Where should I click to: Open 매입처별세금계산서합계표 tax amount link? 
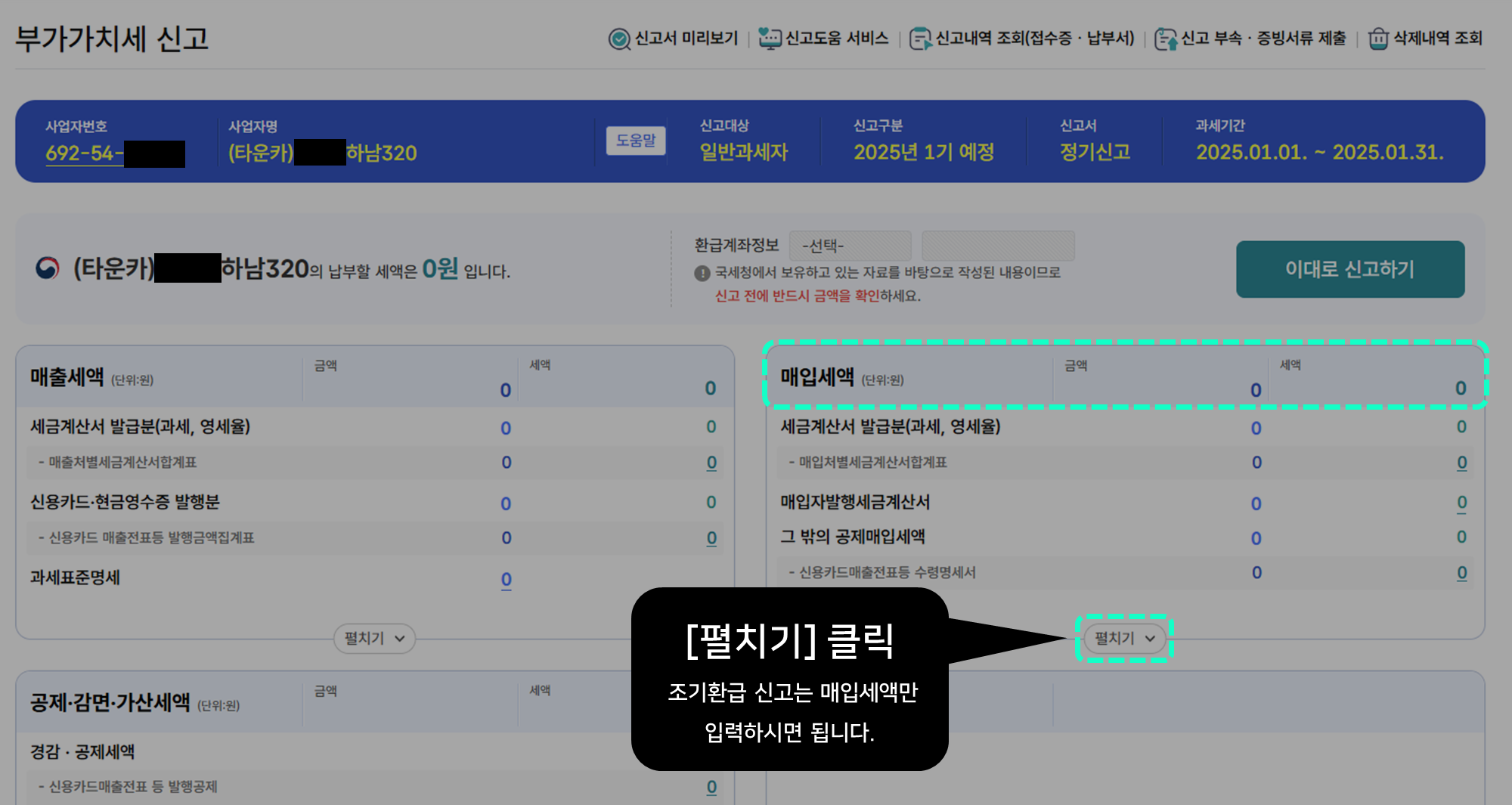tap(1461, 463)
